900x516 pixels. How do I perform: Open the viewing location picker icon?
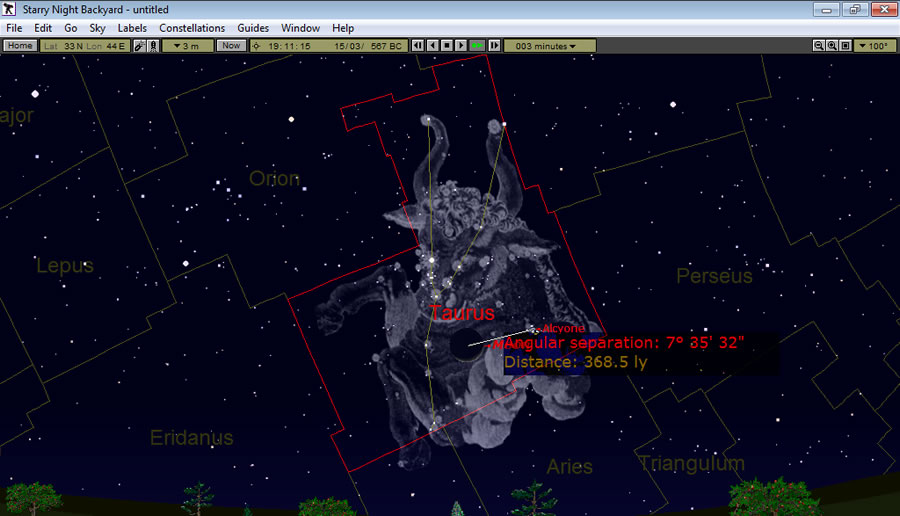coord(139,46)
